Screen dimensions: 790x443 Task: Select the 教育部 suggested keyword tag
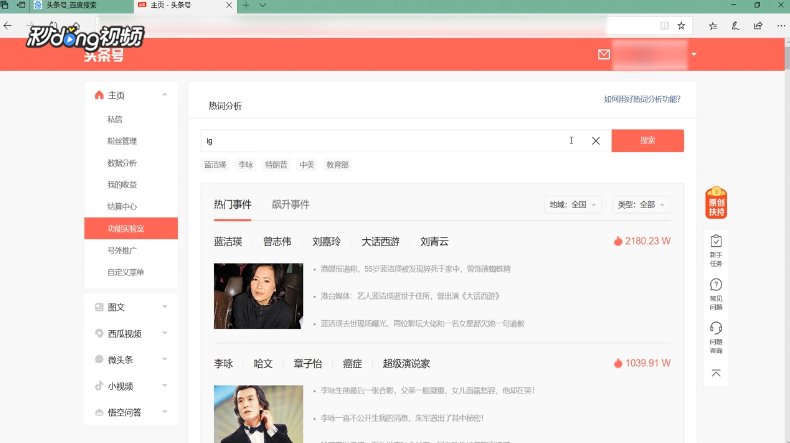pos(338,165)
